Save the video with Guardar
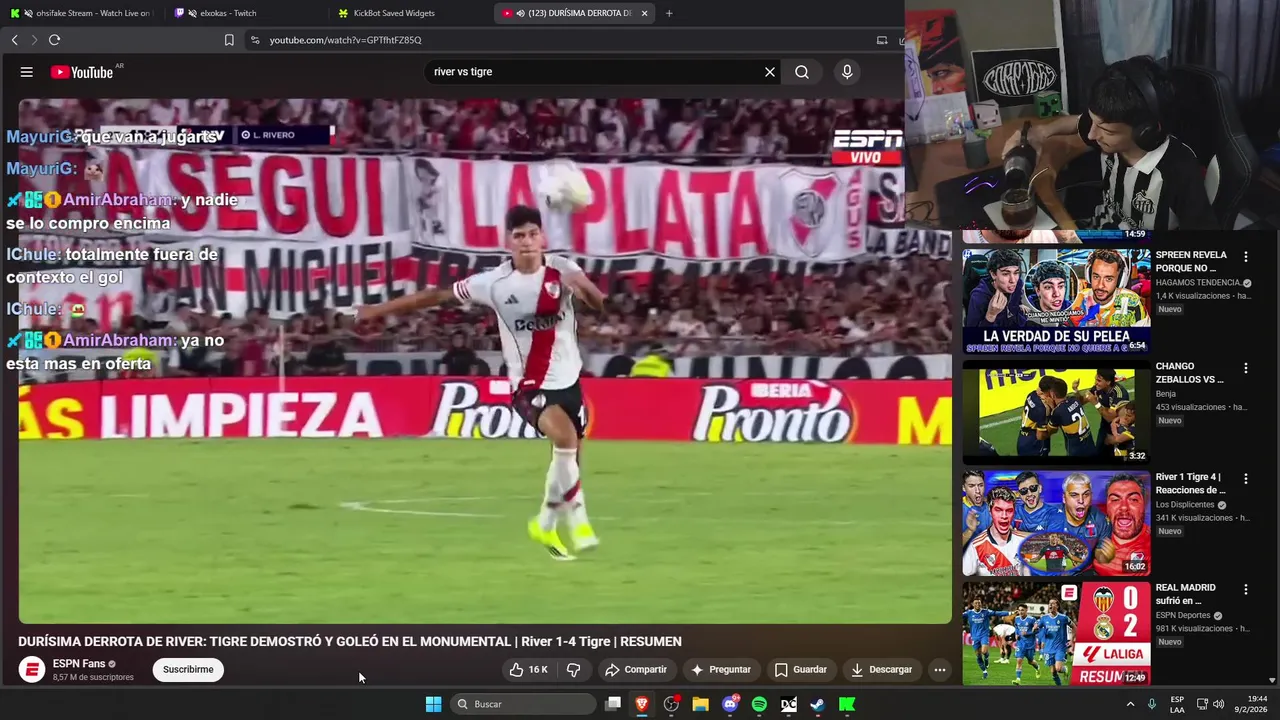 click(801, 670)
